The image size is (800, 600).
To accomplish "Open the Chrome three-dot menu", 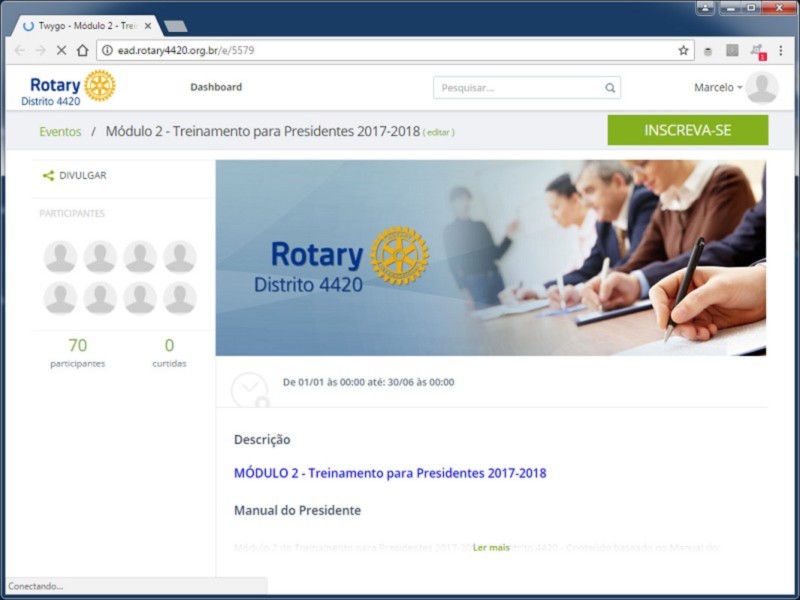I will click(780, 50).
